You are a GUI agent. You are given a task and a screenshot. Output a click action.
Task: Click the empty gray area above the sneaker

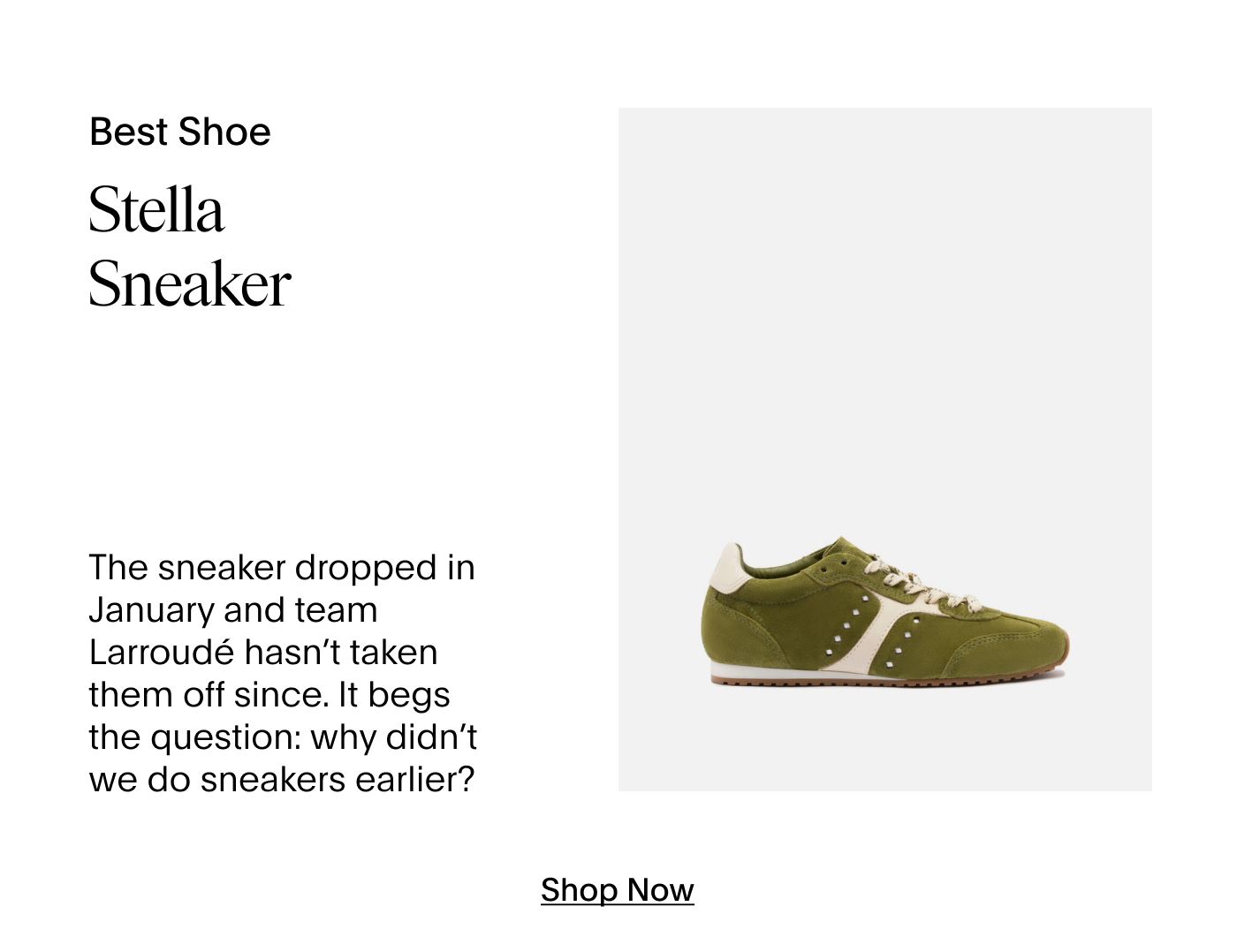[884, 309]
